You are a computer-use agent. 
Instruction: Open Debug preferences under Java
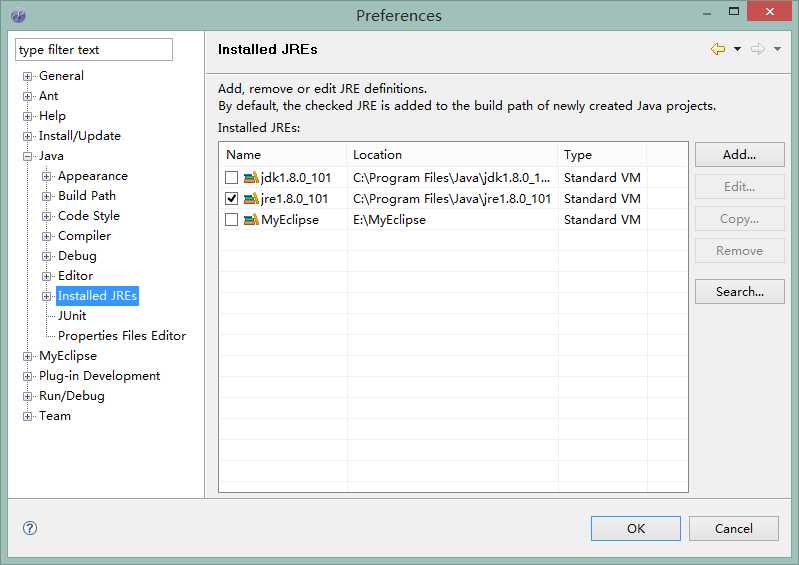77,256
